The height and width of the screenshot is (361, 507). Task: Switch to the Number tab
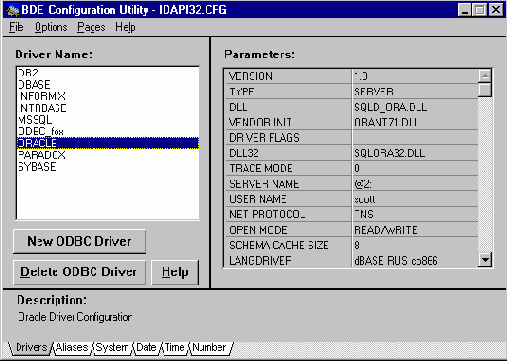click(209, 347)
